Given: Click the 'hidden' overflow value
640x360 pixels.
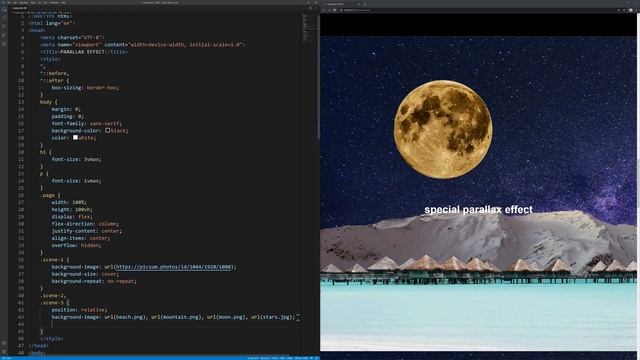Looking at the screenshot, I should tap(90, 245).
